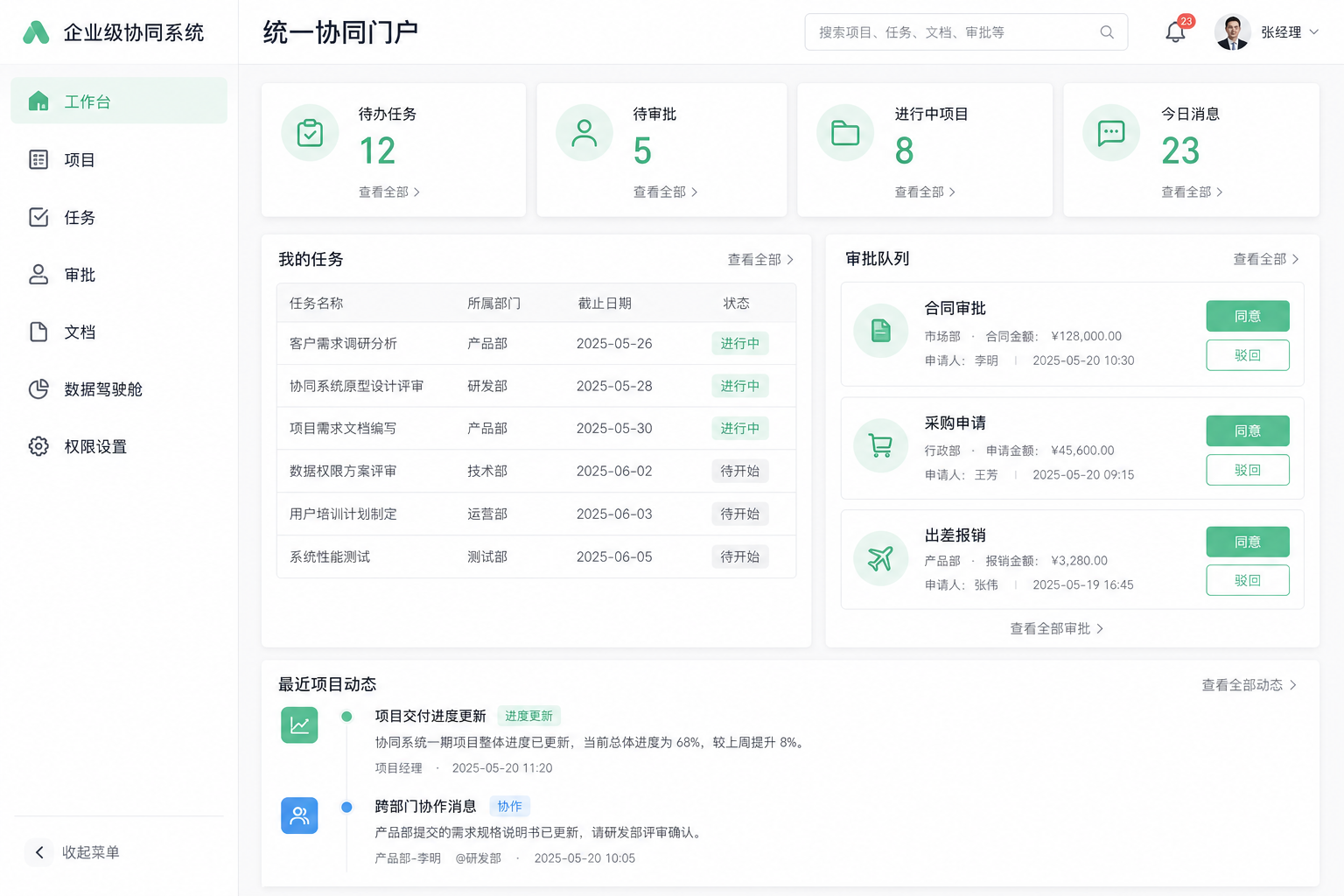Viewport: 1344px width, 896px height.
Task: Approve 采购申请 with 同意 button
Action: (1248, 430)
